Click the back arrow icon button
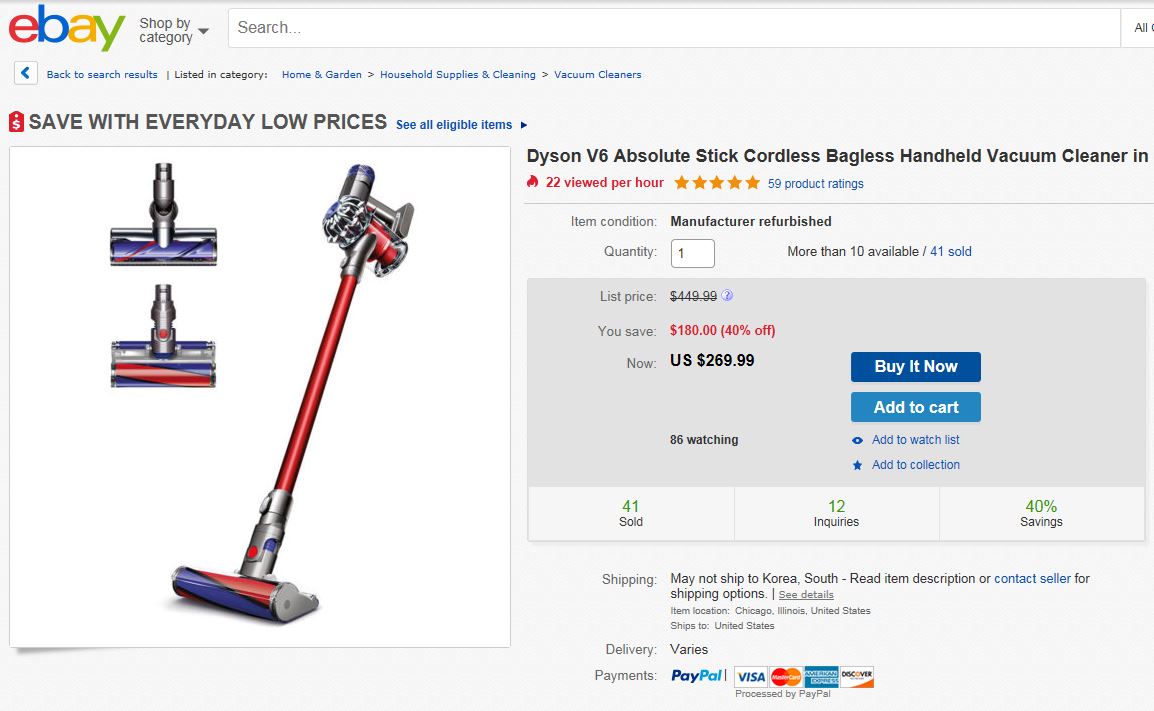The width and height of the screenshot is (1154, 711). 26,74
